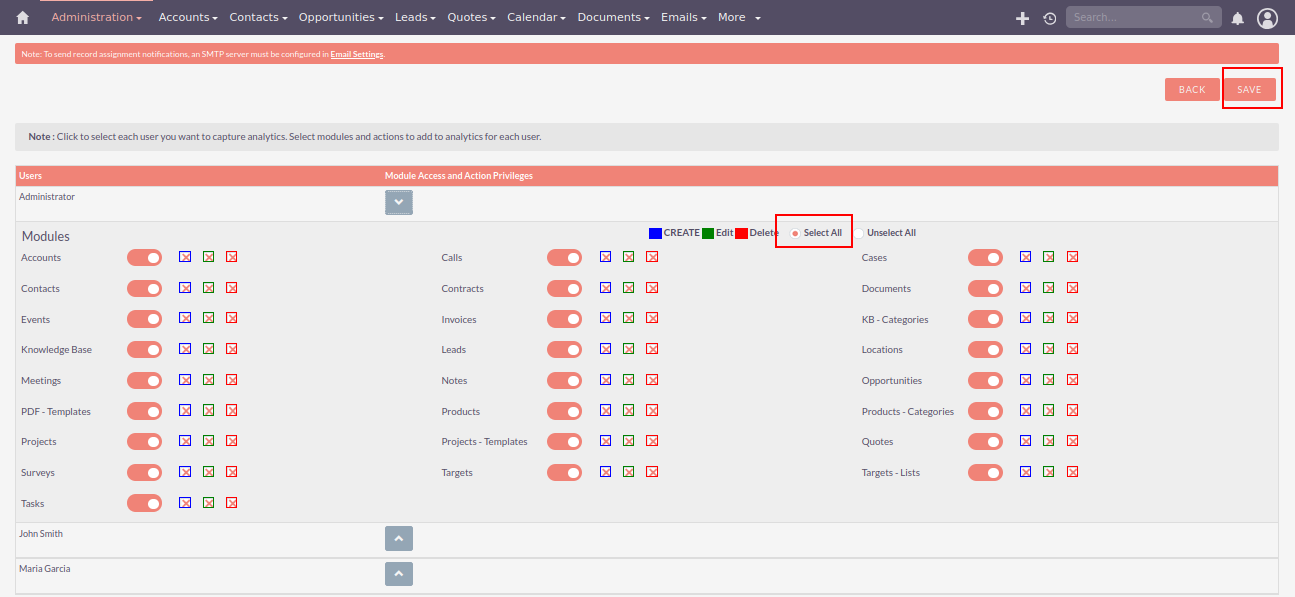Disable the Opportunities module switch
This screenshot has height=597, width=1295.
[x=985, y=381]
